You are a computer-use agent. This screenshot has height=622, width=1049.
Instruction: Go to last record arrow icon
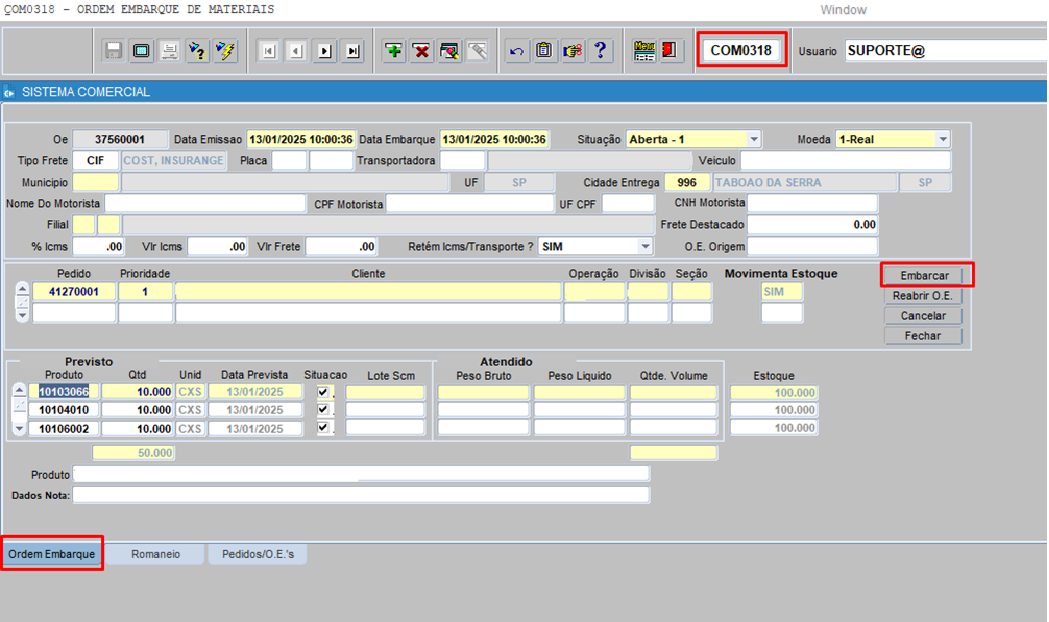[353, 51]
